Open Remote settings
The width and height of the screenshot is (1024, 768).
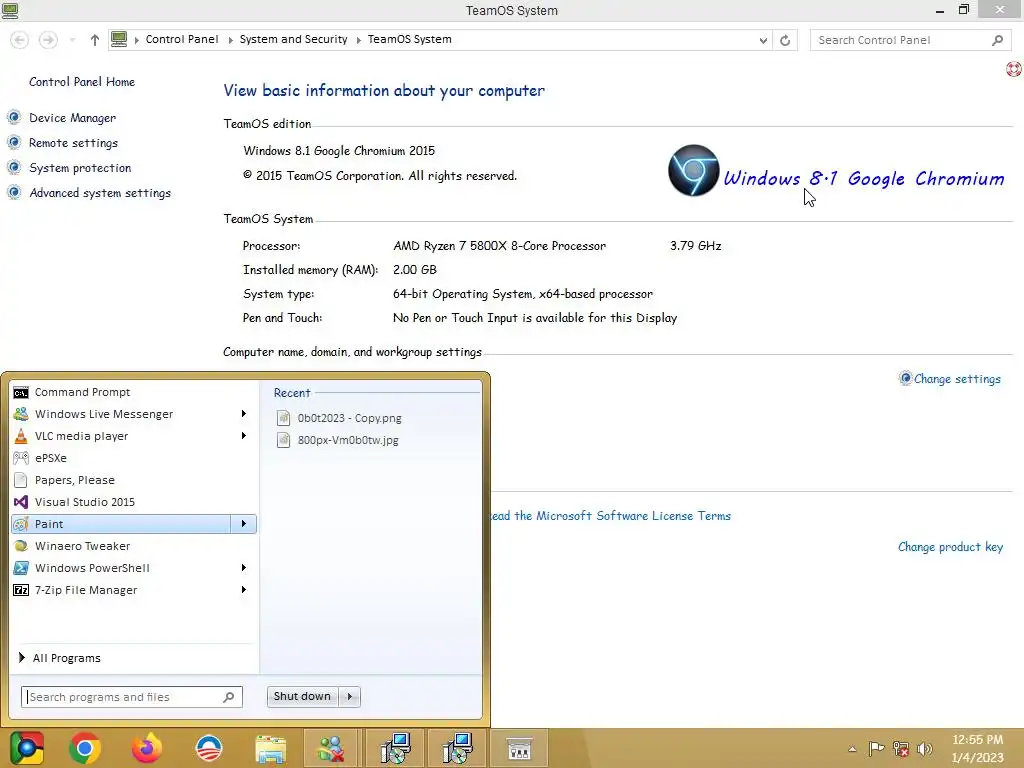(x=73, y=143)
